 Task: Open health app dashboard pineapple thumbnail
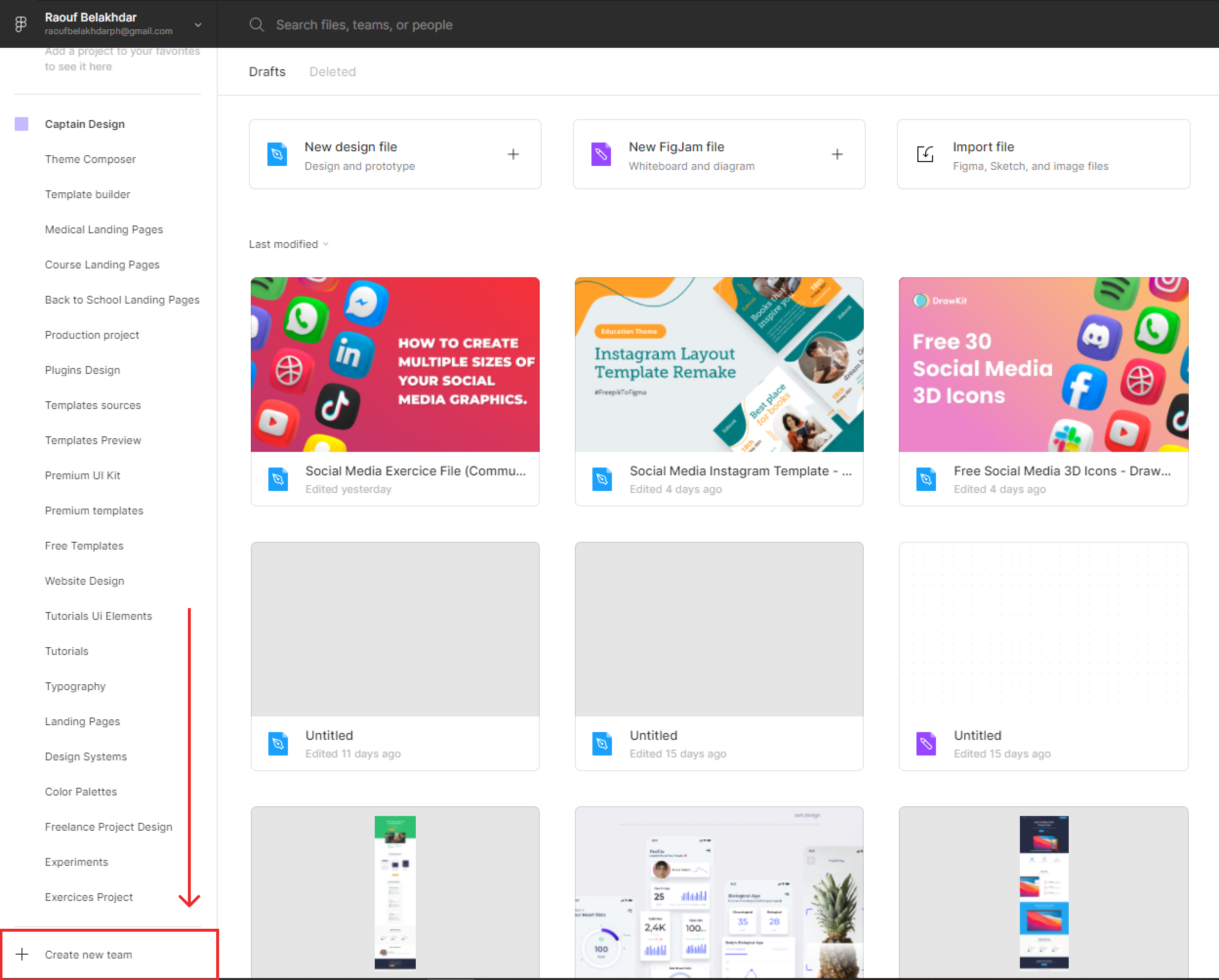(x=719, y=892)
